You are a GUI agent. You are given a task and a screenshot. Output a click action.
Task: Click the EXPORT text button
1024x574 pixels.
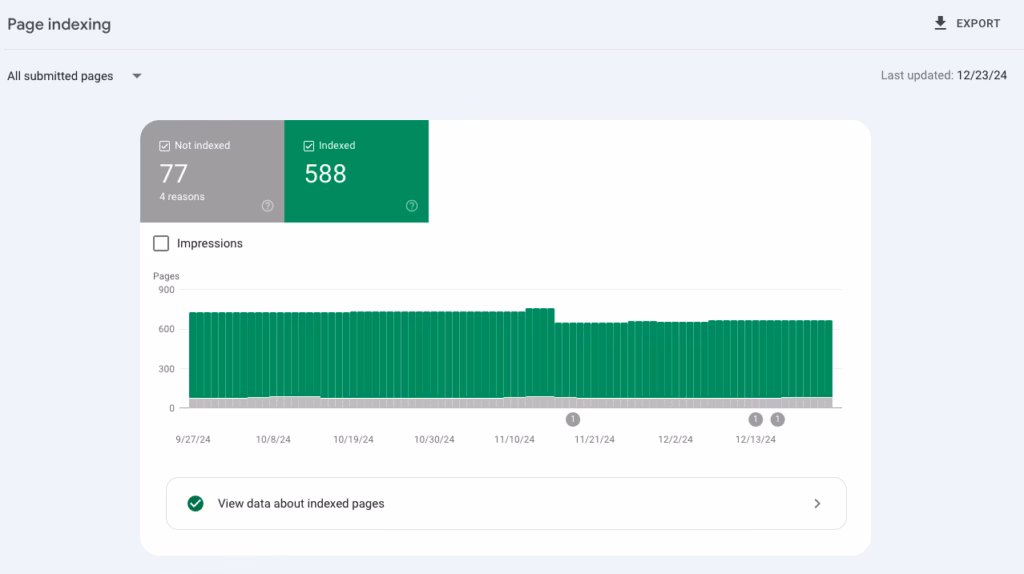pyautogui.click(x=978, y=23)
